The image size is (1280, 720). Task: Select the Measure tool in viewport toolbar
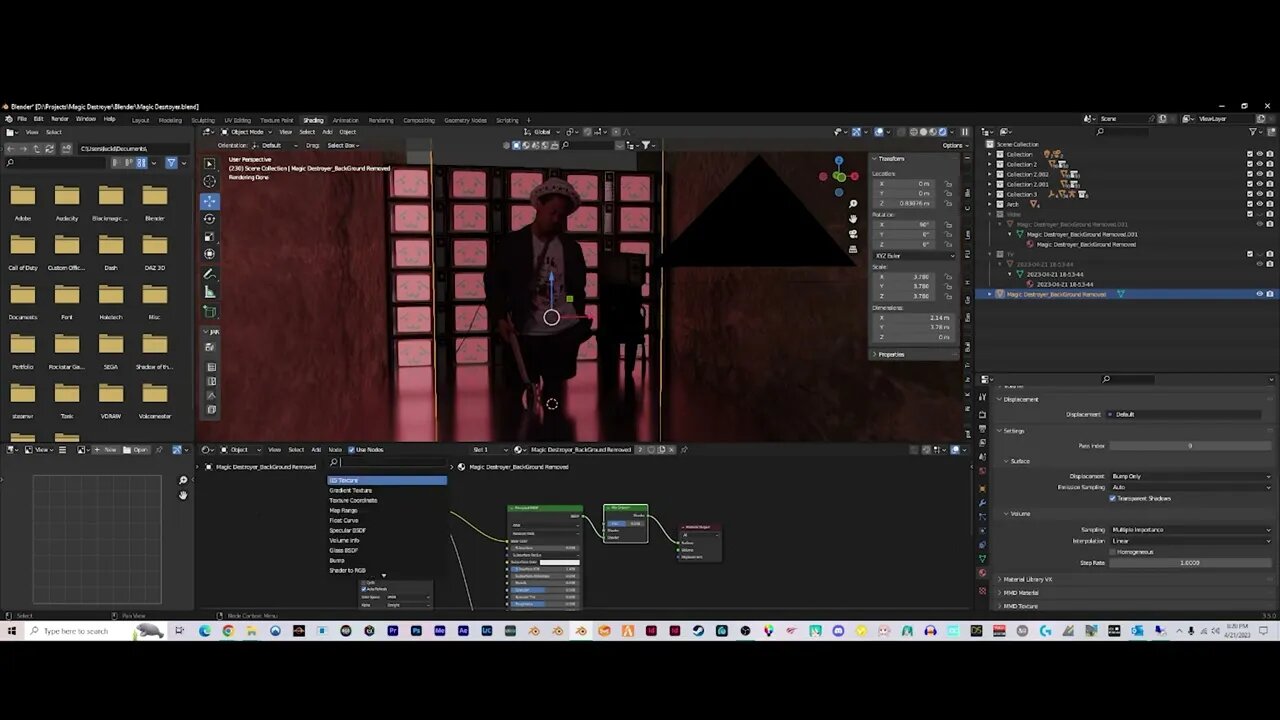point(209,292)
